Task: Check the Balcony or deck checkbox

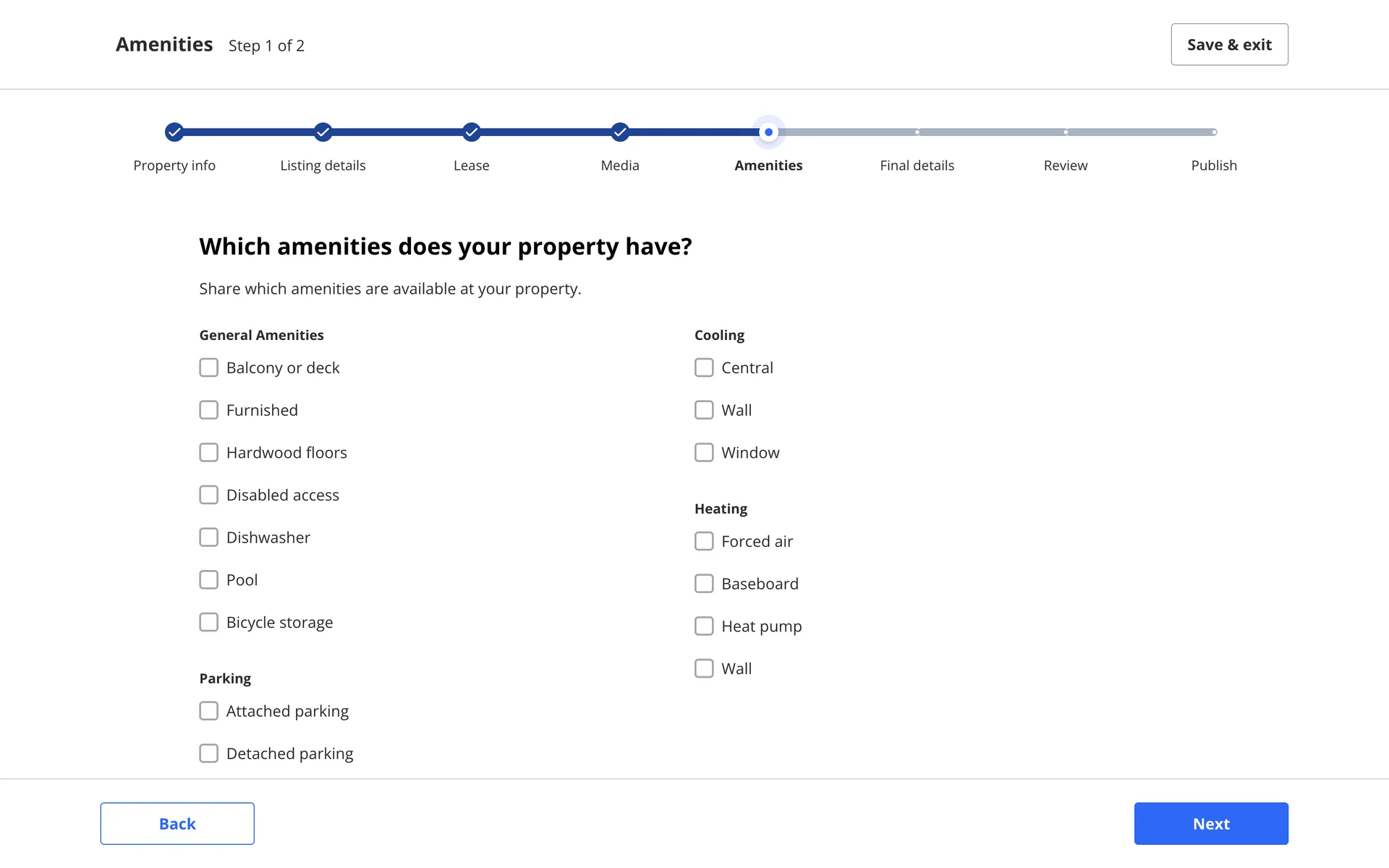Action: coord(208,367)
